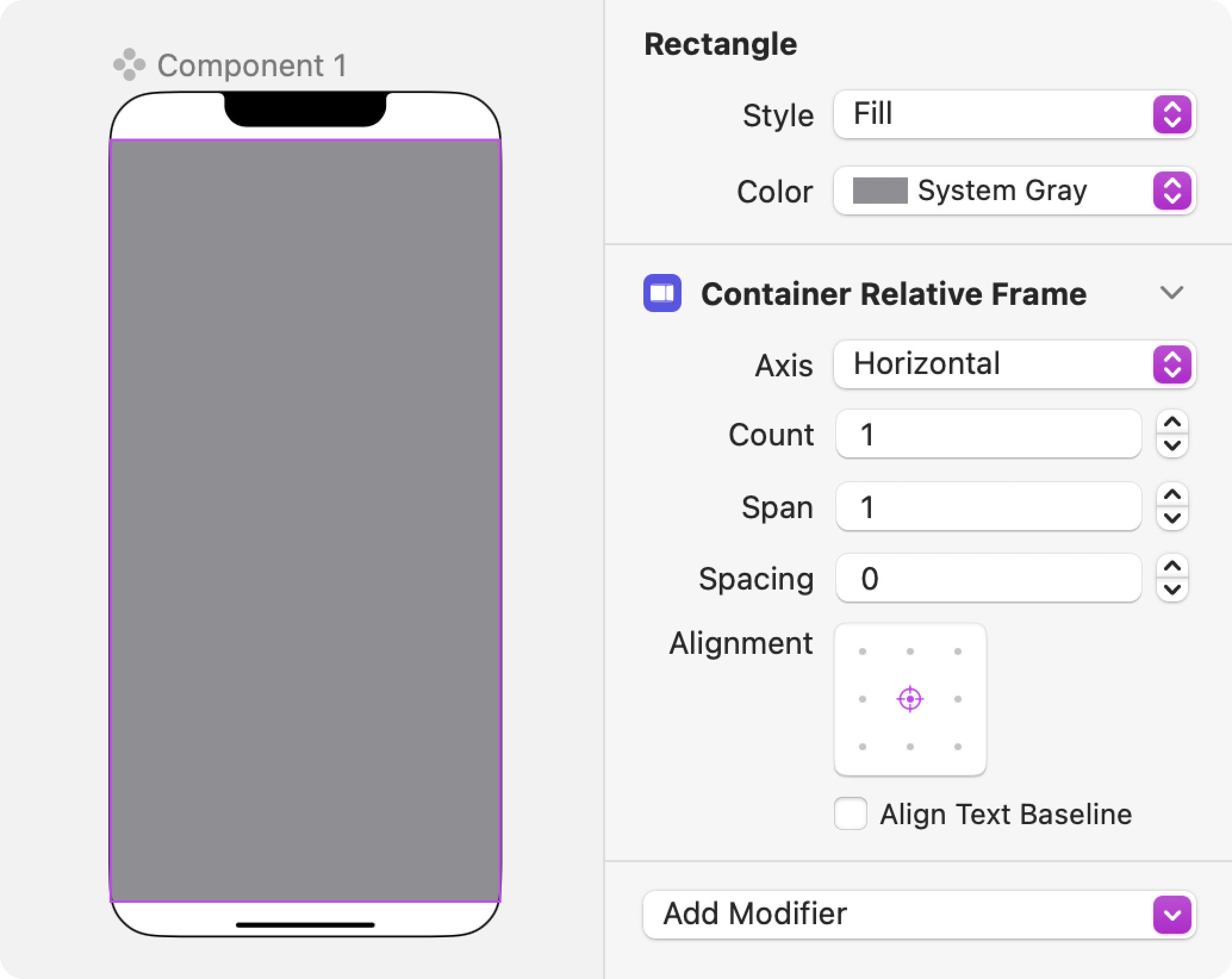Click the Component 1 icon above the preview
Screen dimensions: 1232x979
[129, 65]
